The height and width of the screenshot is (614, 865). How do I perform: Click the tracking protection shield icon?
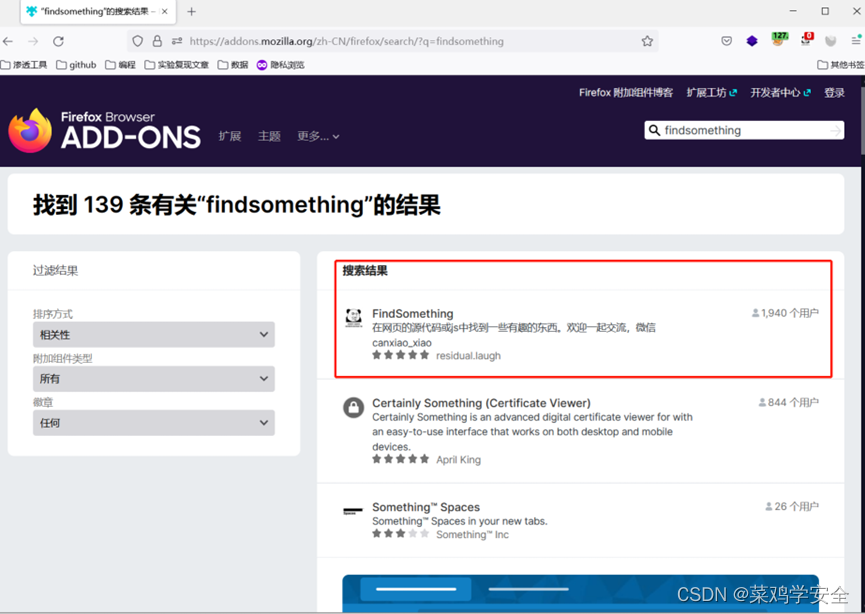(x=137, y=41)
